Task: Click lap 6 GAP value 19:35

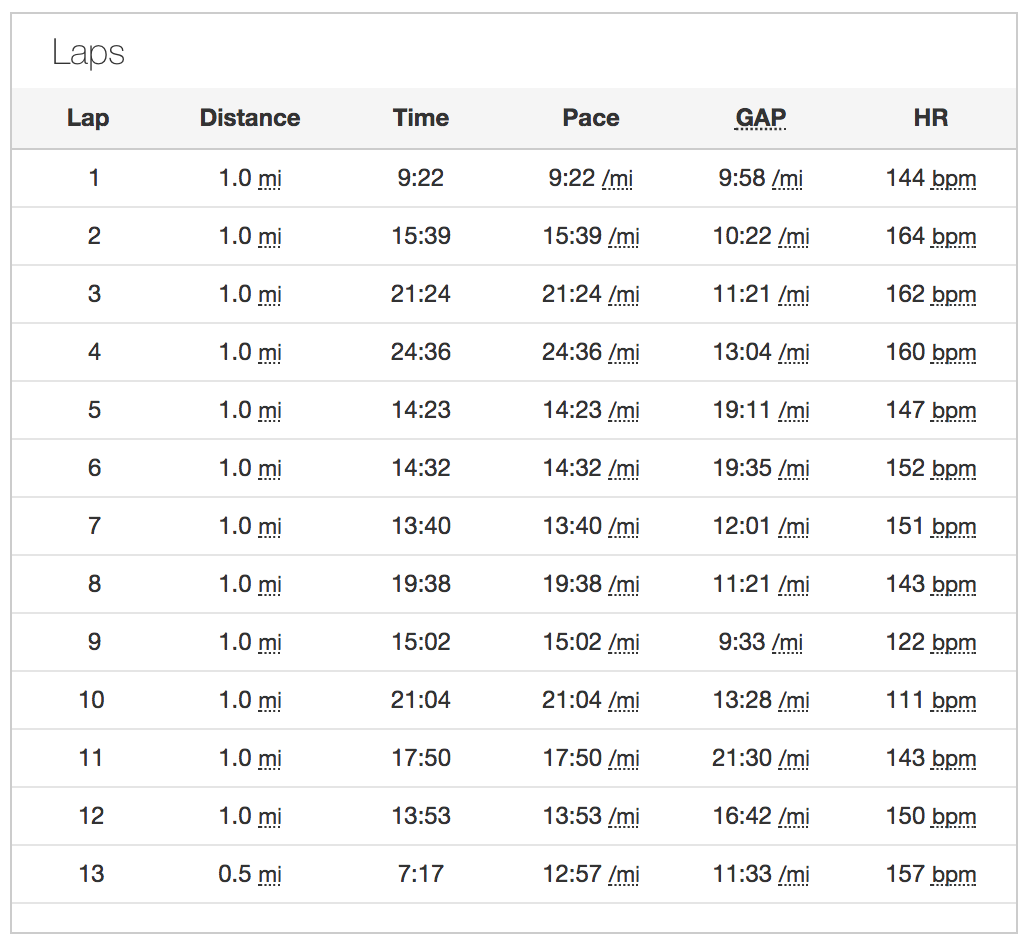Action: 760,468
